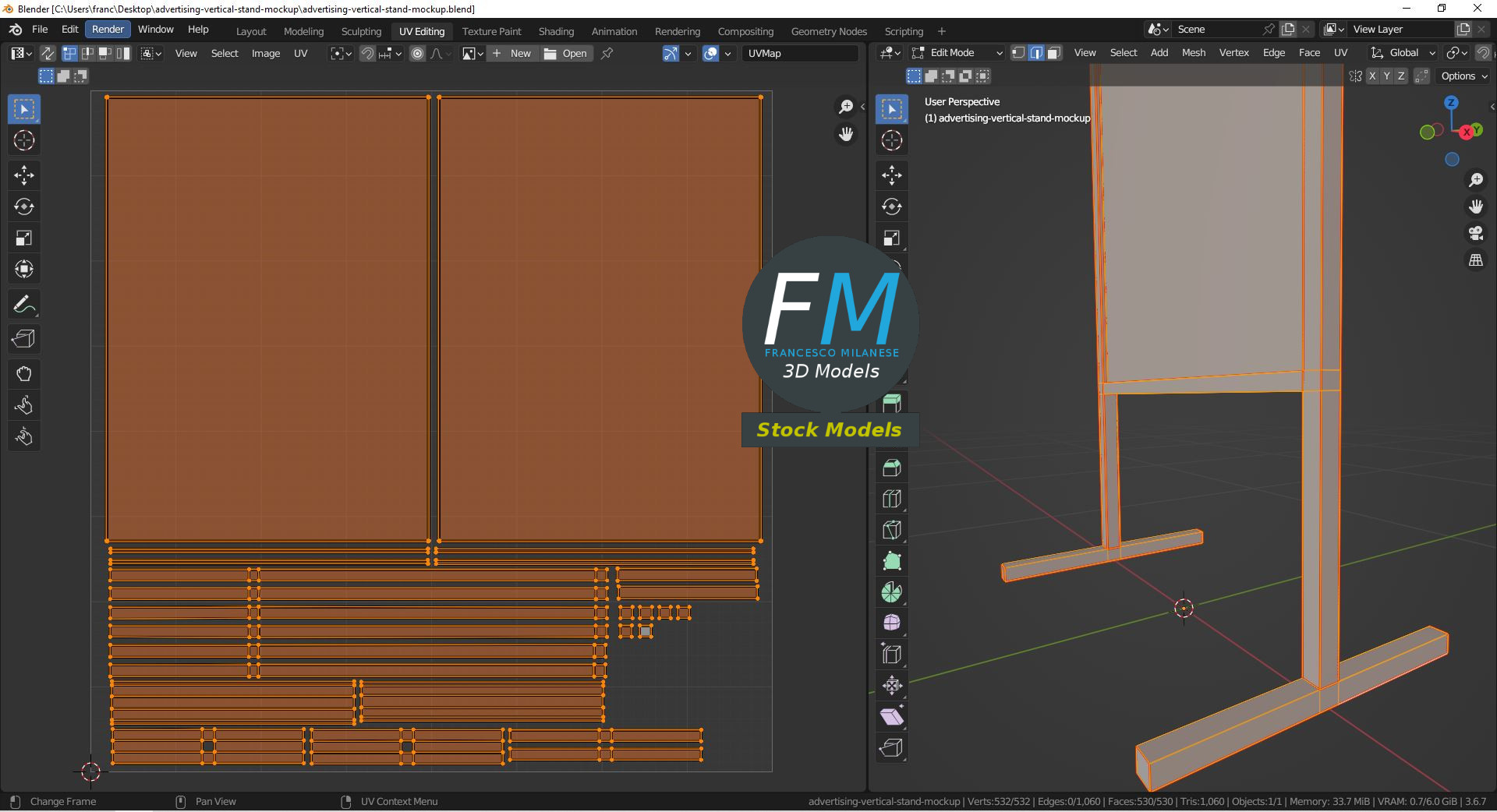The width and height of the screenshot is (1497, 812).
Task: Select the Smooth tool in 3D viewport
Action: pos(892,623)
